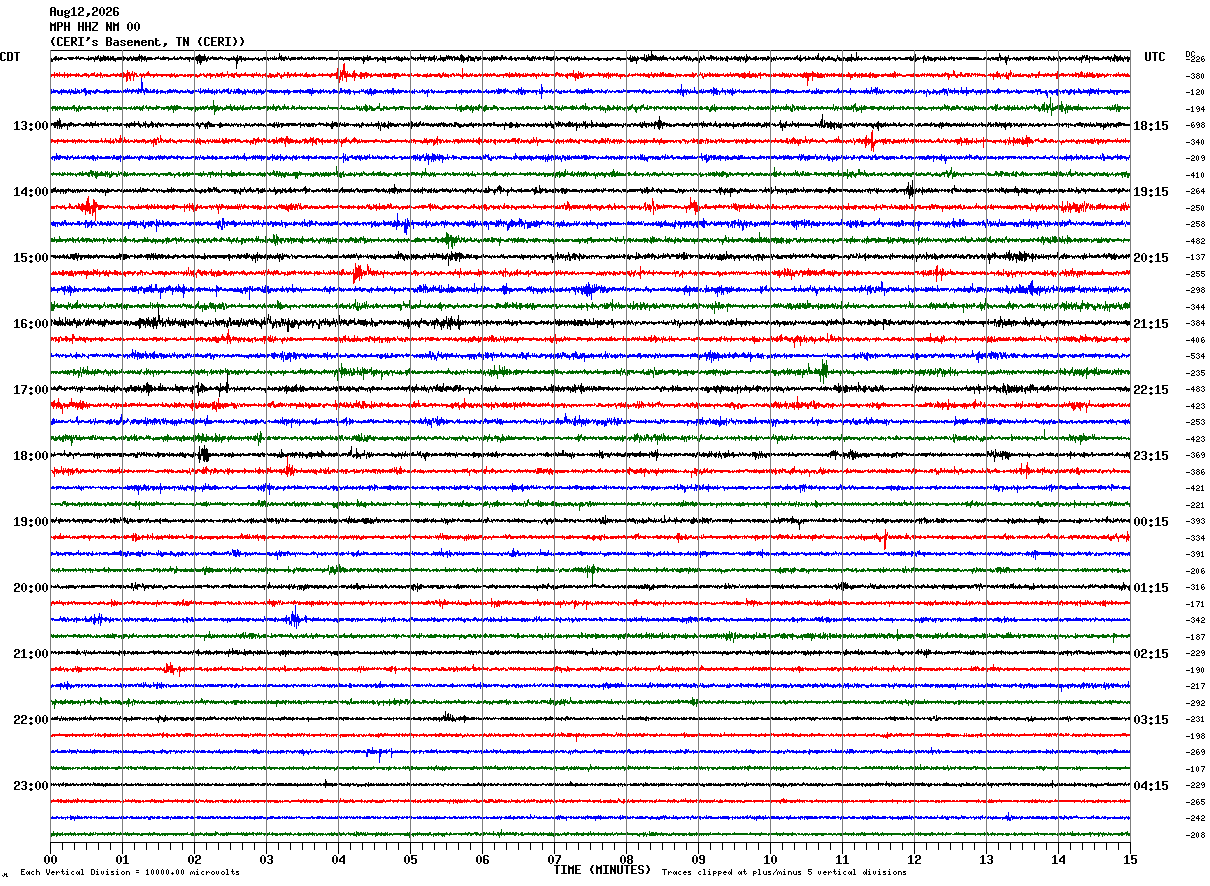The width and height of the screenshot is (1210, 886).
Task: Click minute 06 on the time axis
Action: coord(482,859)
